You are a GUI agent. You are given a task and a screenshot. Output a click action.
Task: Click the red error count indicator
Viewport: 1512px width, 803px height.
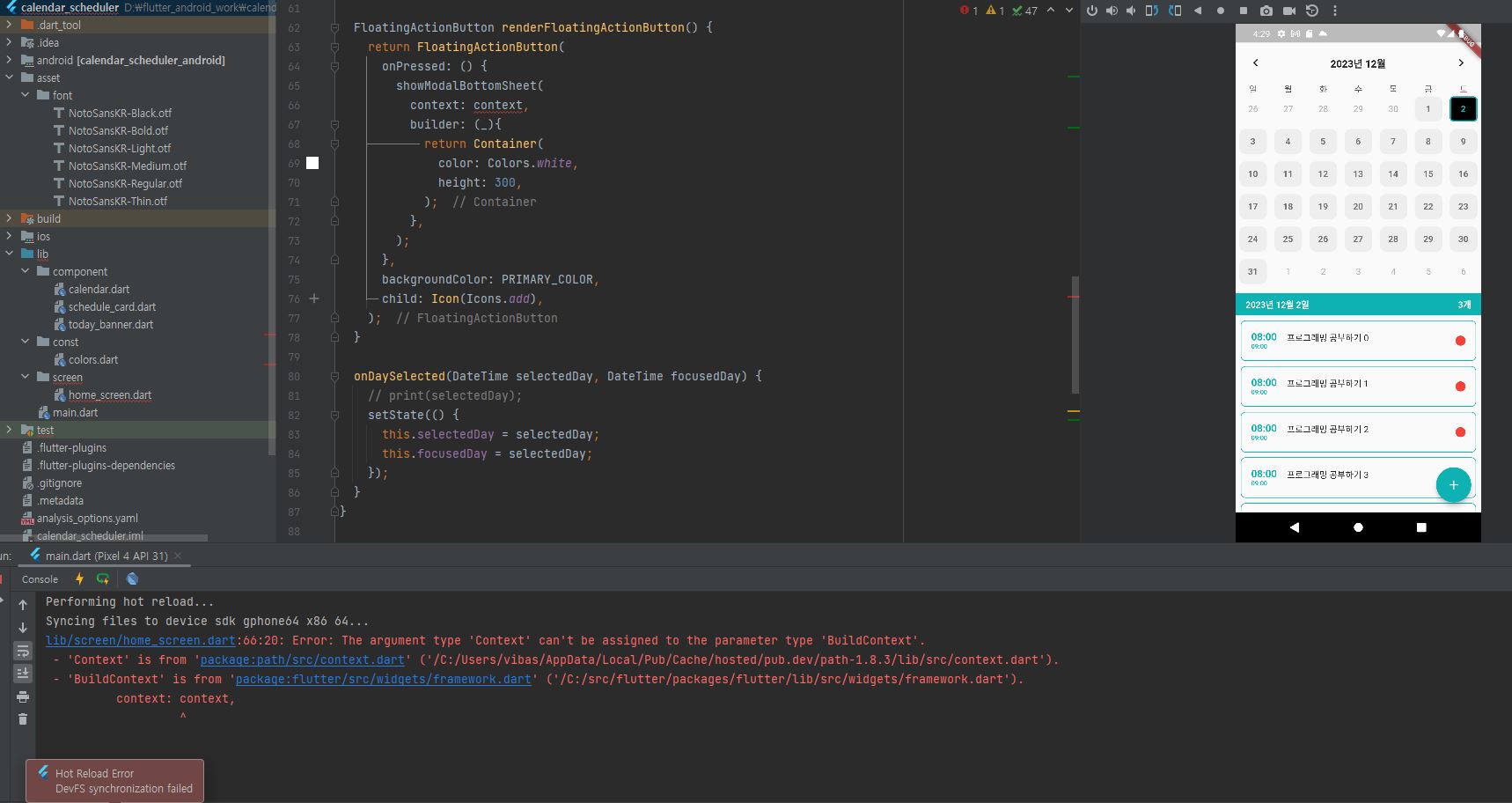[x=969, y=11]
